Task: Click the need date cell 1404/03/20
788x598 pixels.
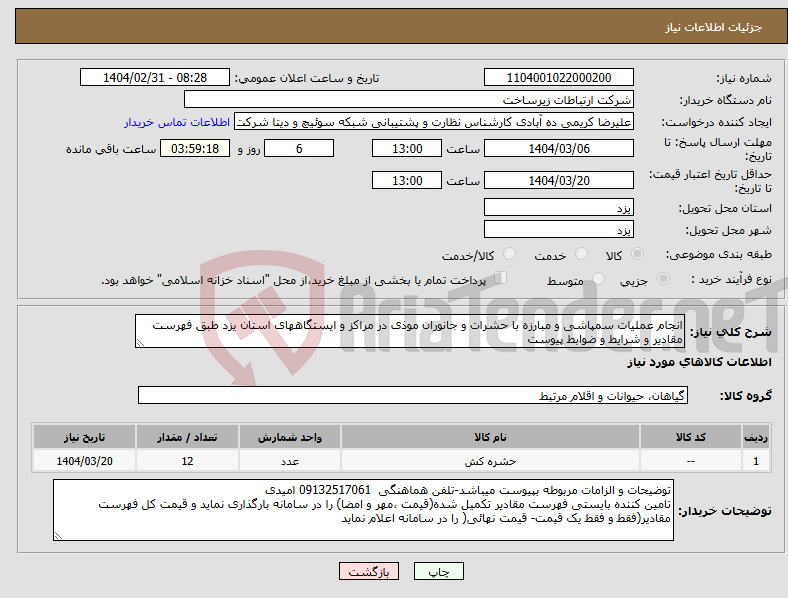Action: [84, 461]
